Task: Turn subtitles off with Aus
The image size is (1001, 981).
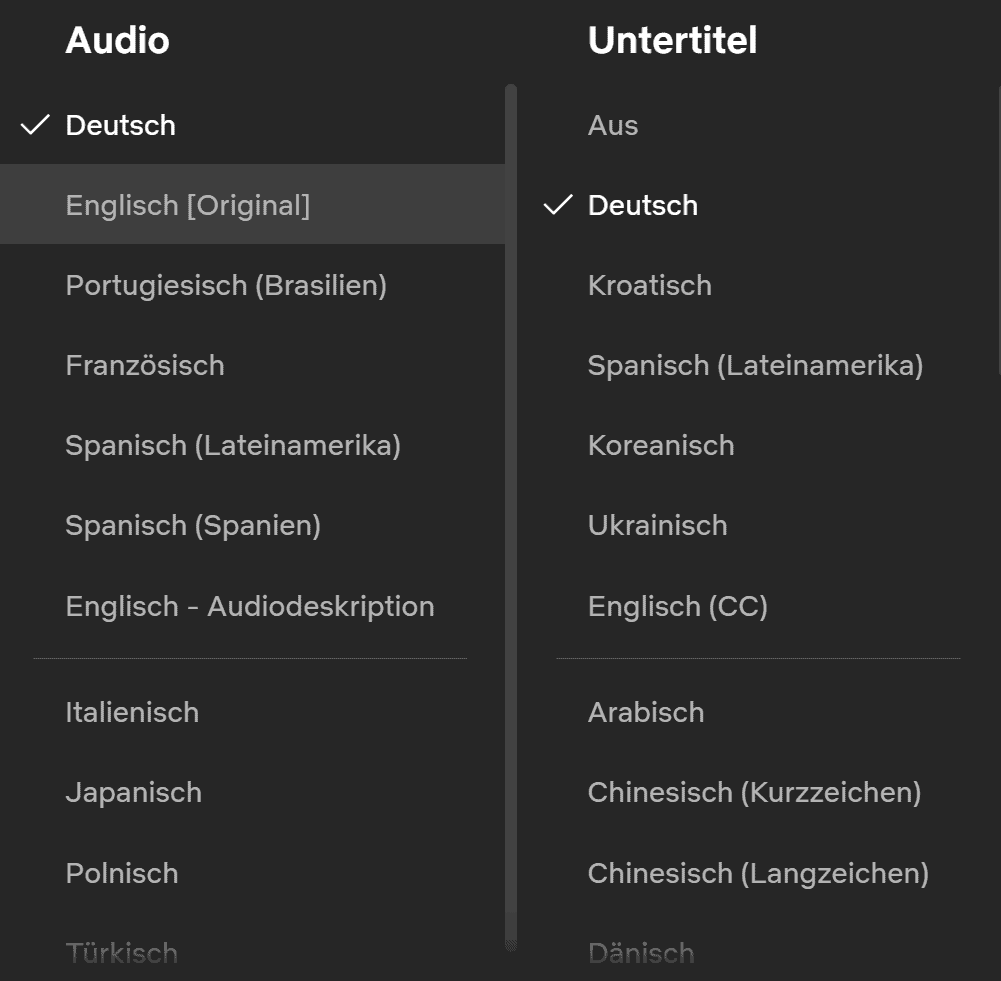Action: 613,125
